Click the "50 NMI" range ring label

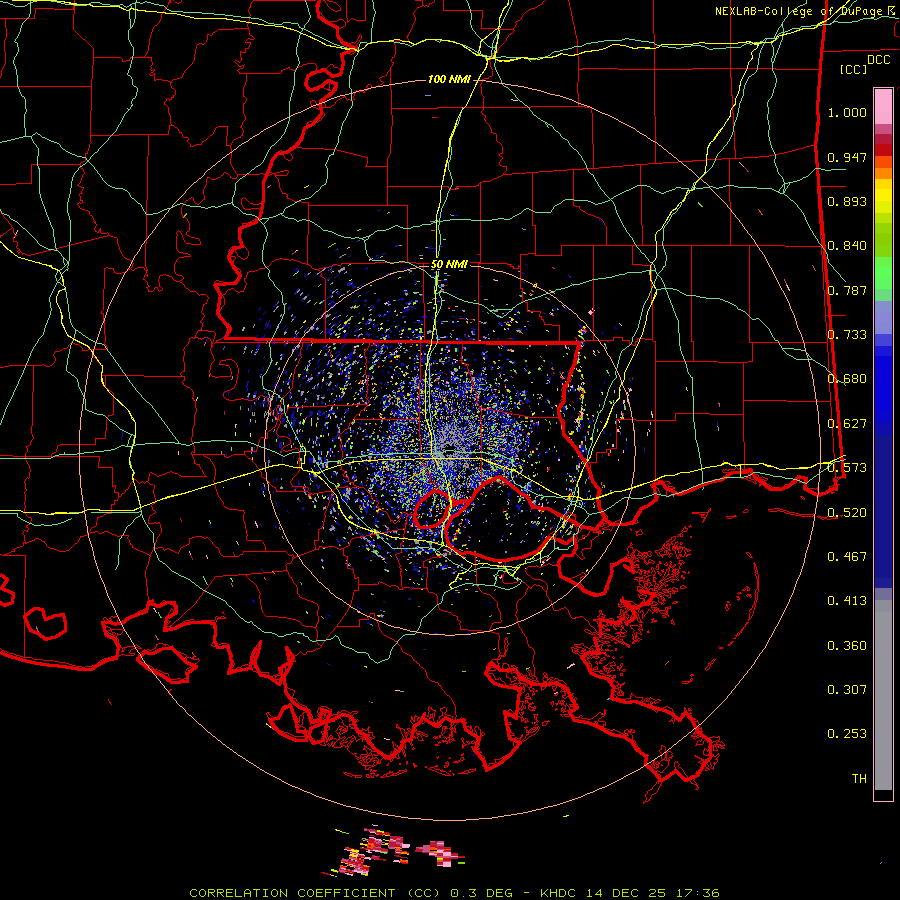pyautogui.click(x=449, y=264)
